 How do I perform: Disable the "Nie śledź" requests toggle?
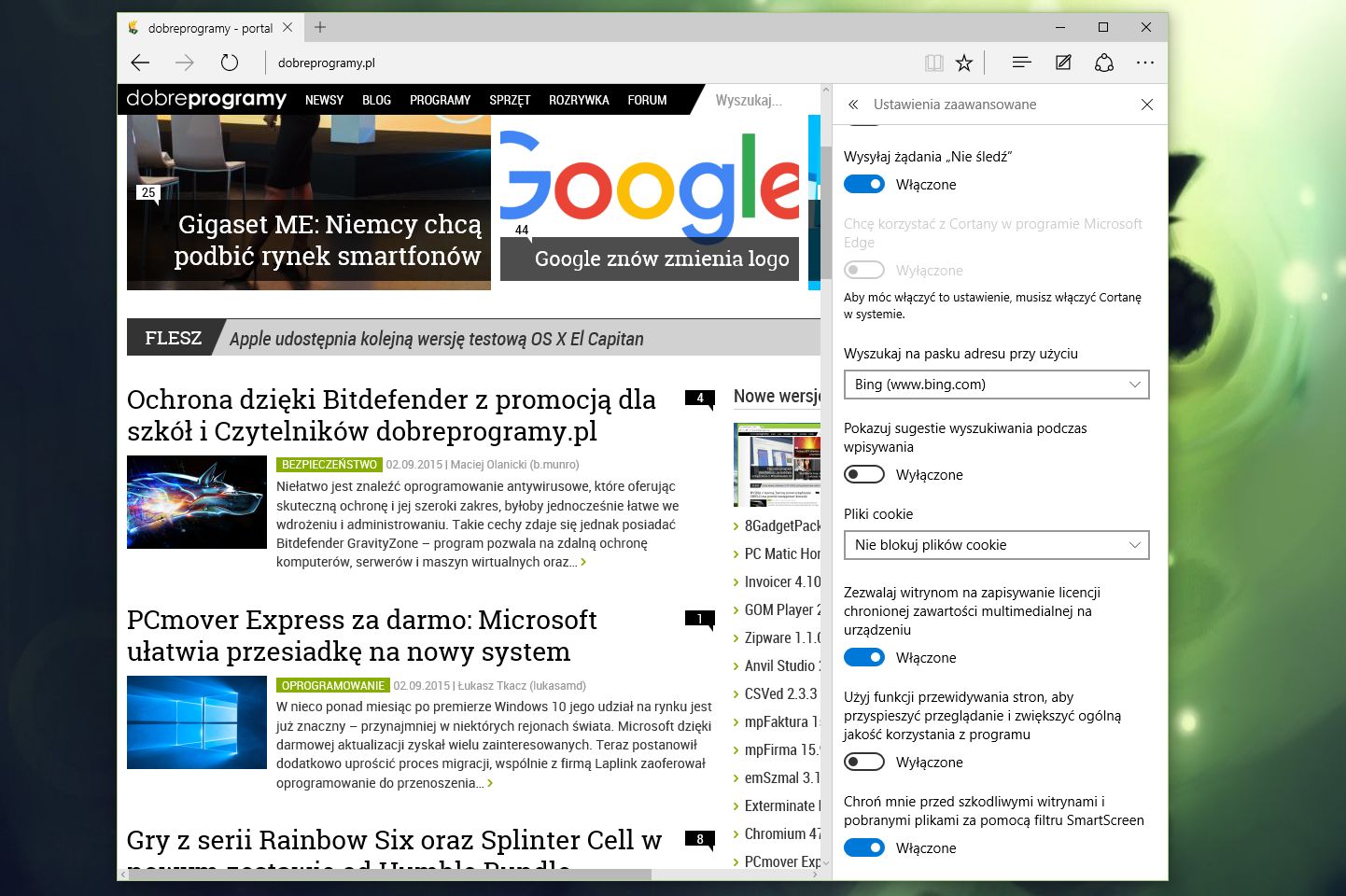point(863,184)
